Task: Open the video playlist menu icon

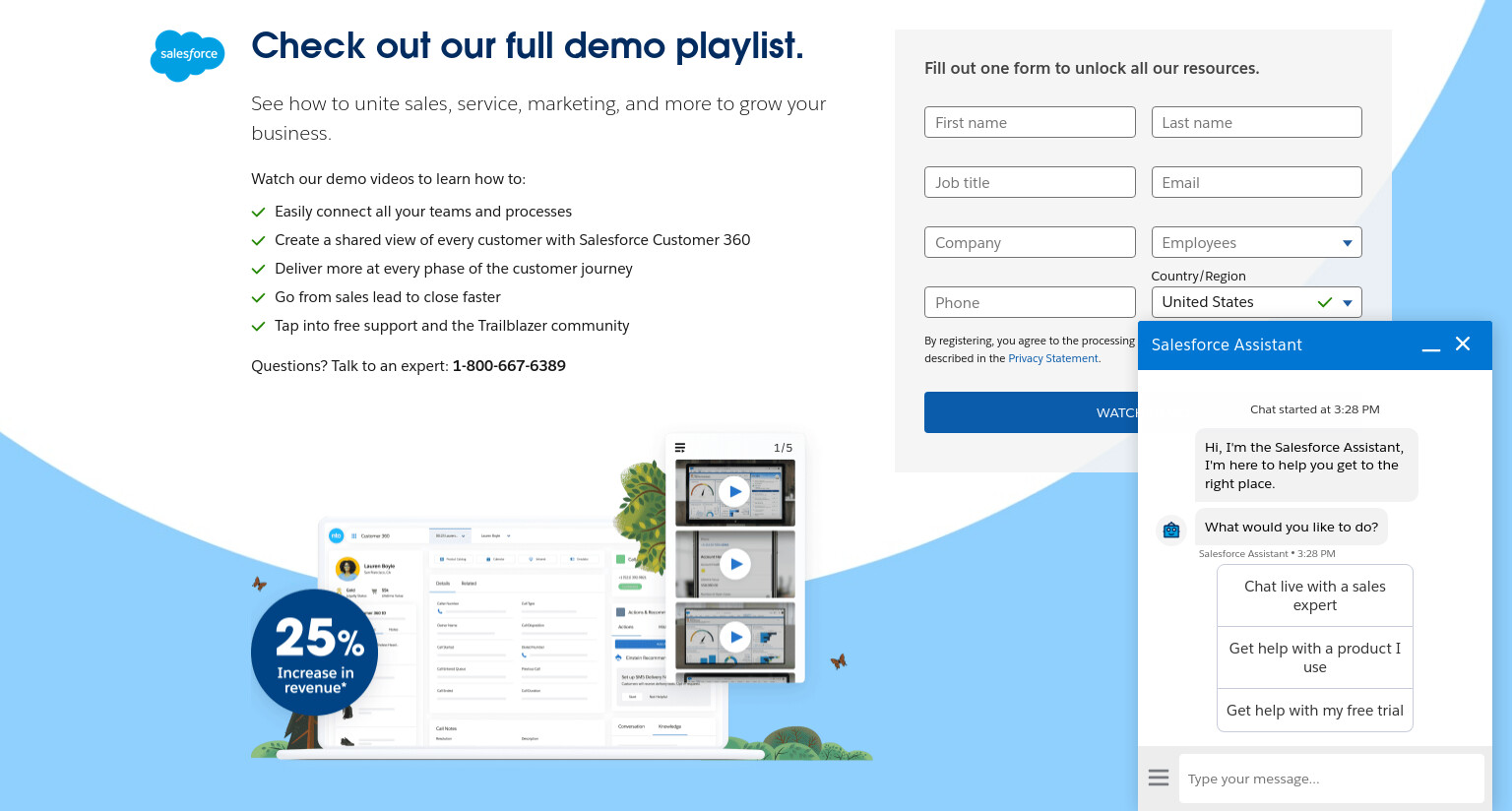Action: coord(680,448)
